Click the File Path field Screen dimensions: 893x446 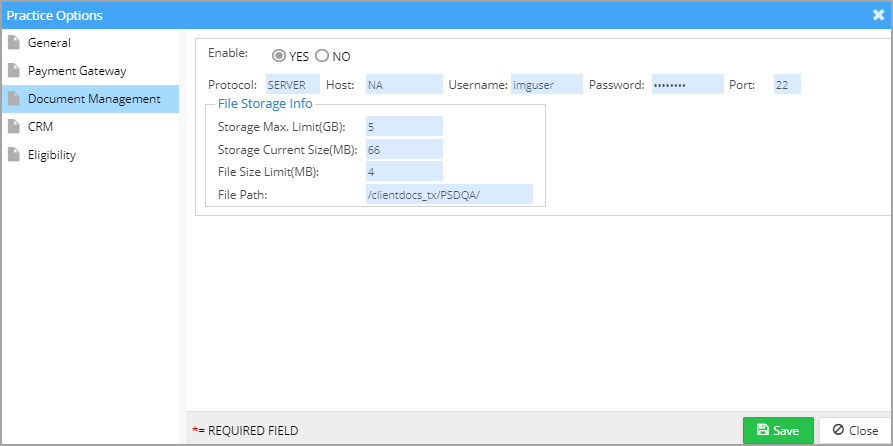click(449, 194)
